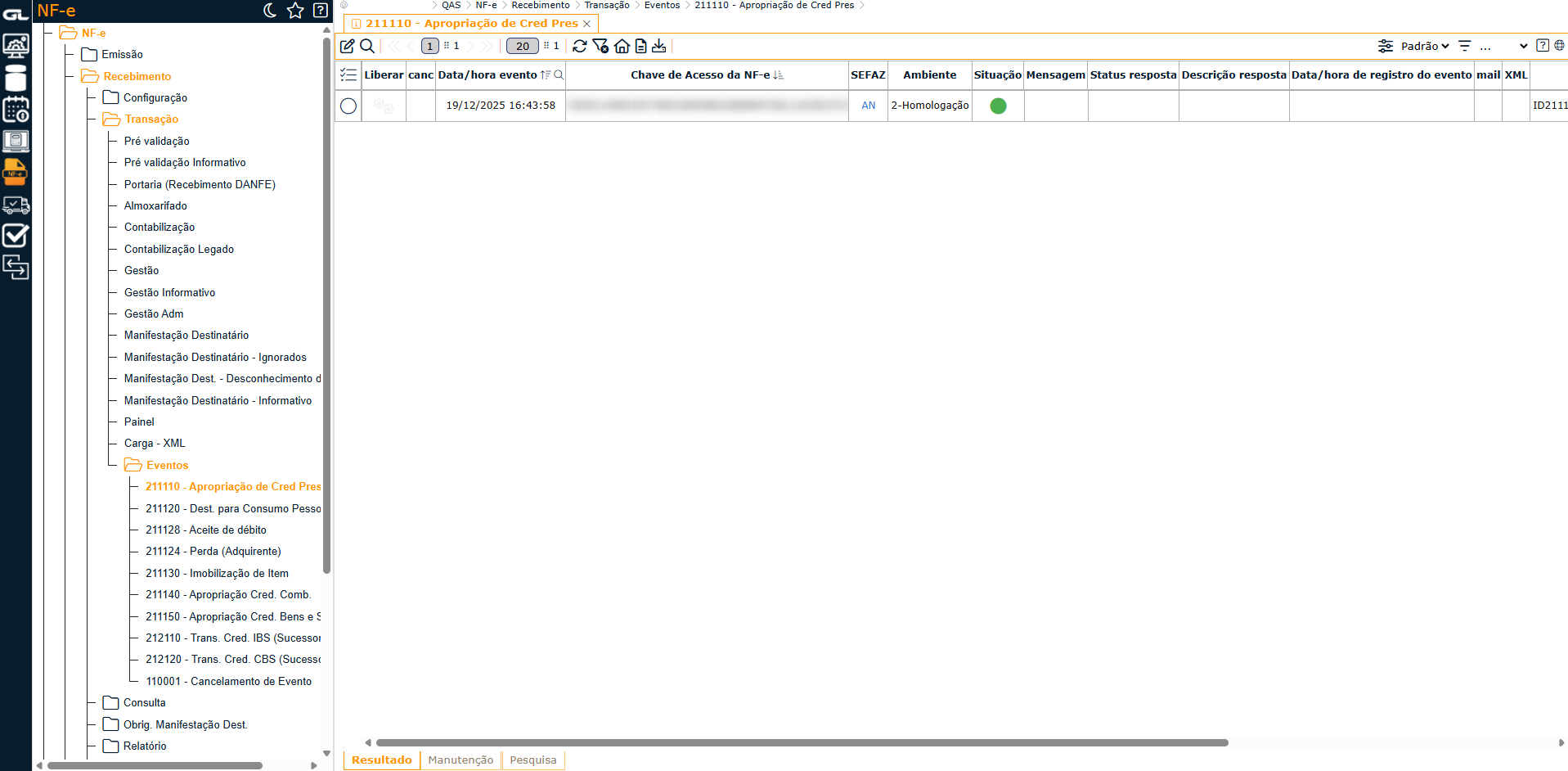Clear filters with the funnel-X icon

tap(600, 46)
